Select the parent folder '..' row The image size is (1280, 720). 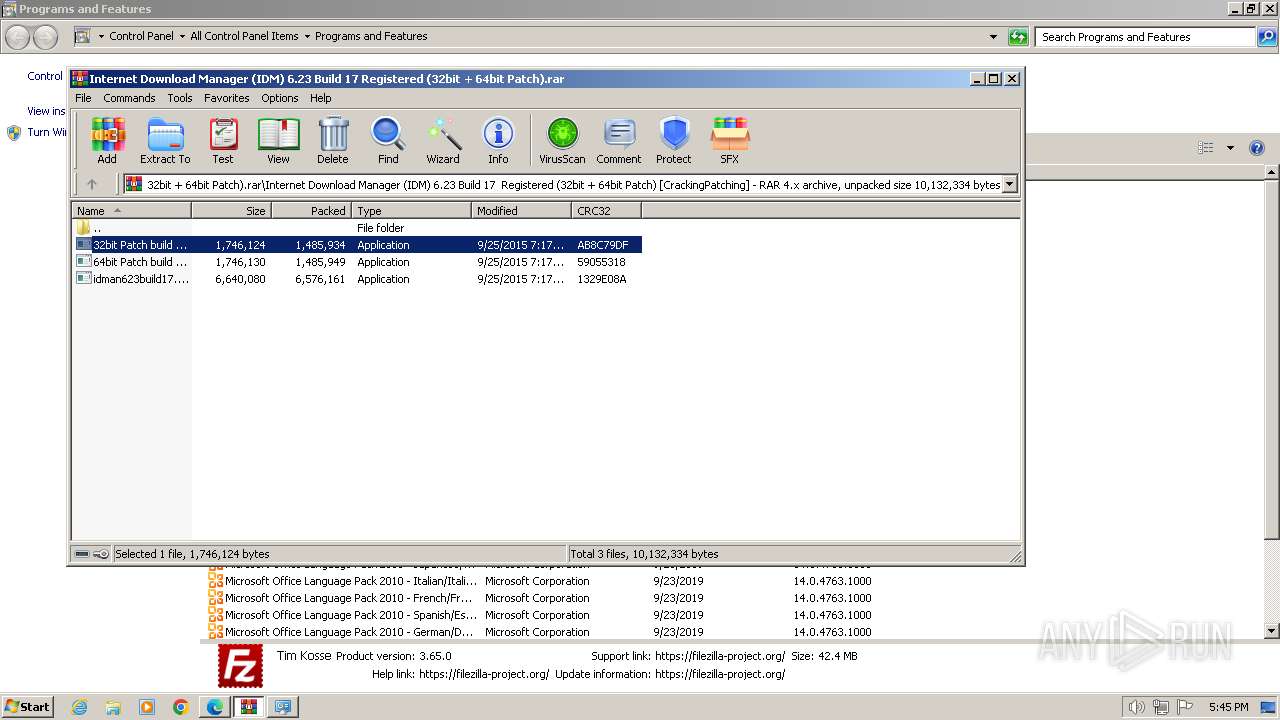click(x=357, y=228)
